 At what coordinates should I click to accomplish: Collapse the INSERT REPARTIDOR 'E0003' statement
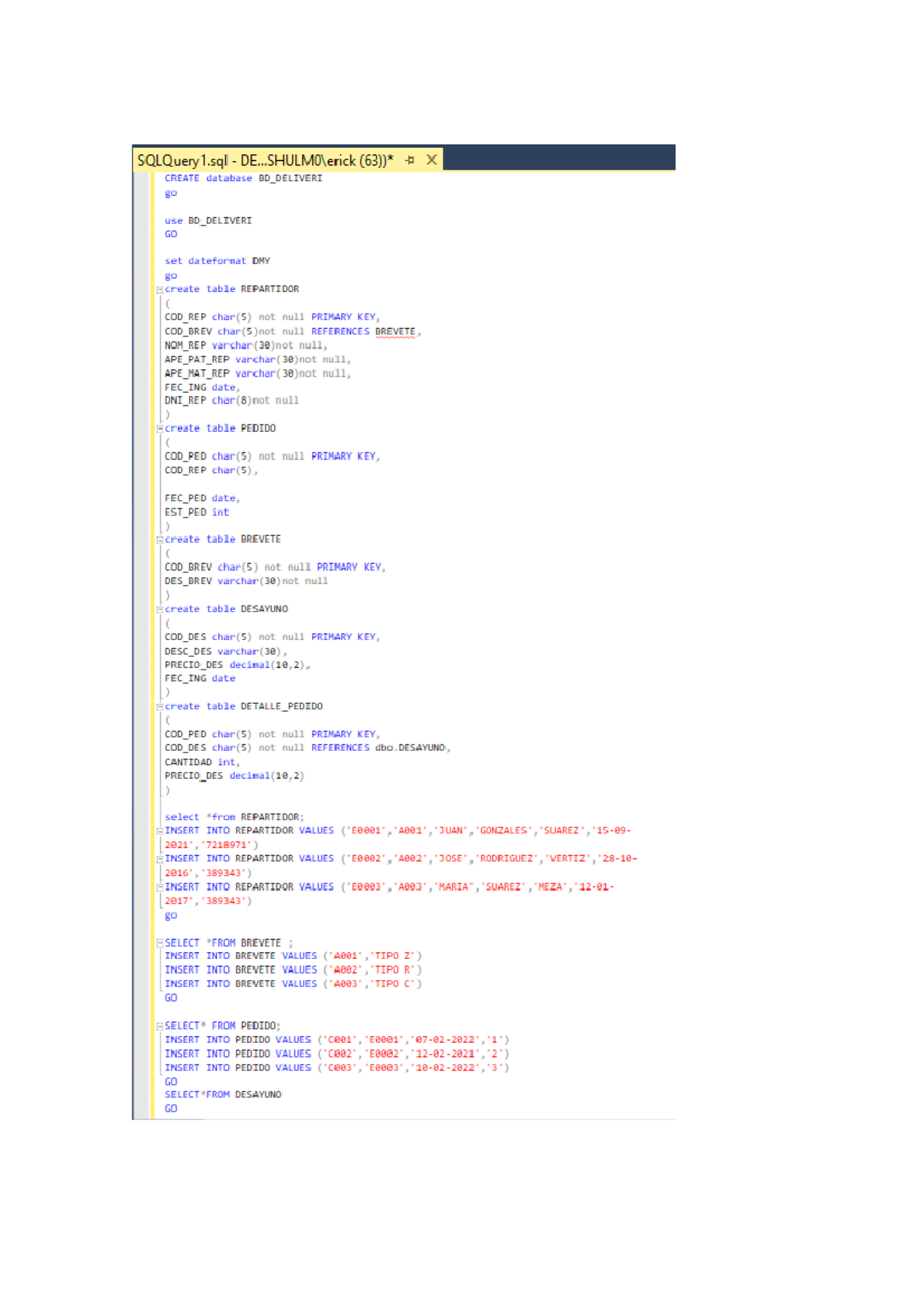click(x=159, y=887)
